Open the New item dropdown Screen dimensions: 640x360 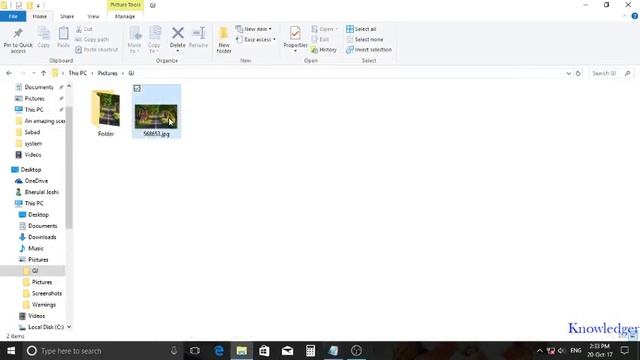point(253,29)
